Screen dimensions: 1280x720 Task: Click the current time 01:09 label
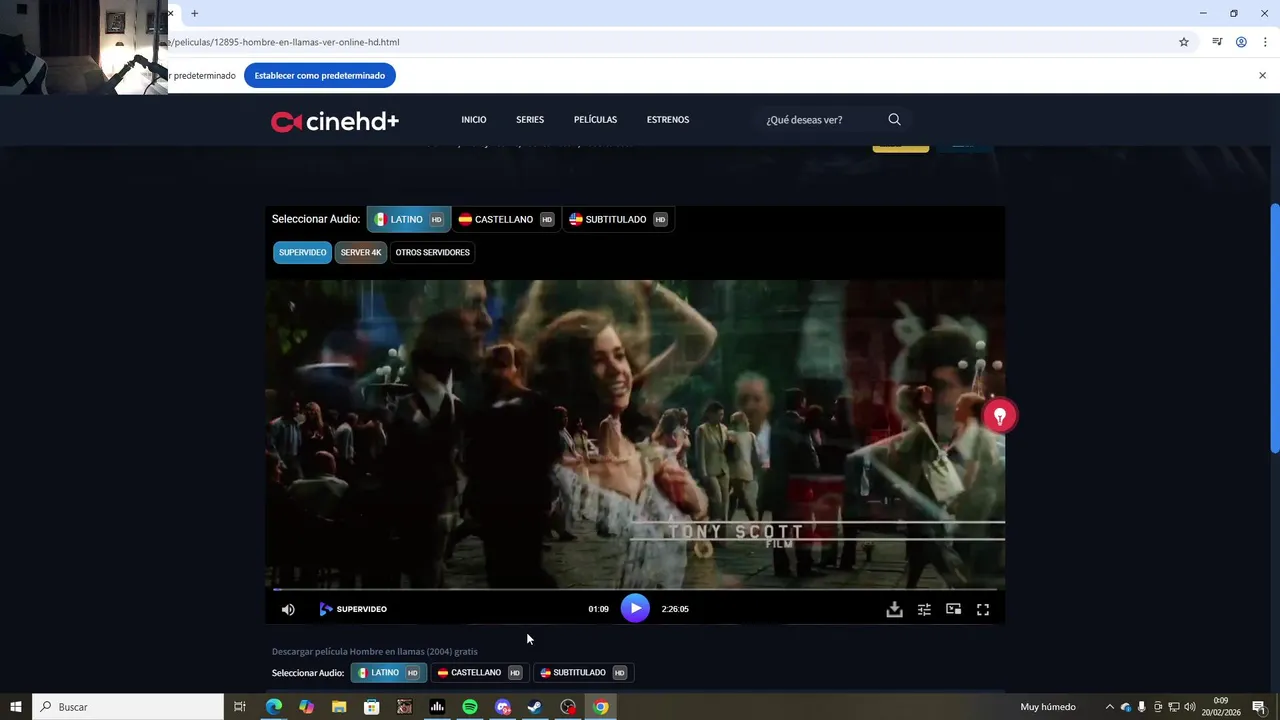click(598, 609)
